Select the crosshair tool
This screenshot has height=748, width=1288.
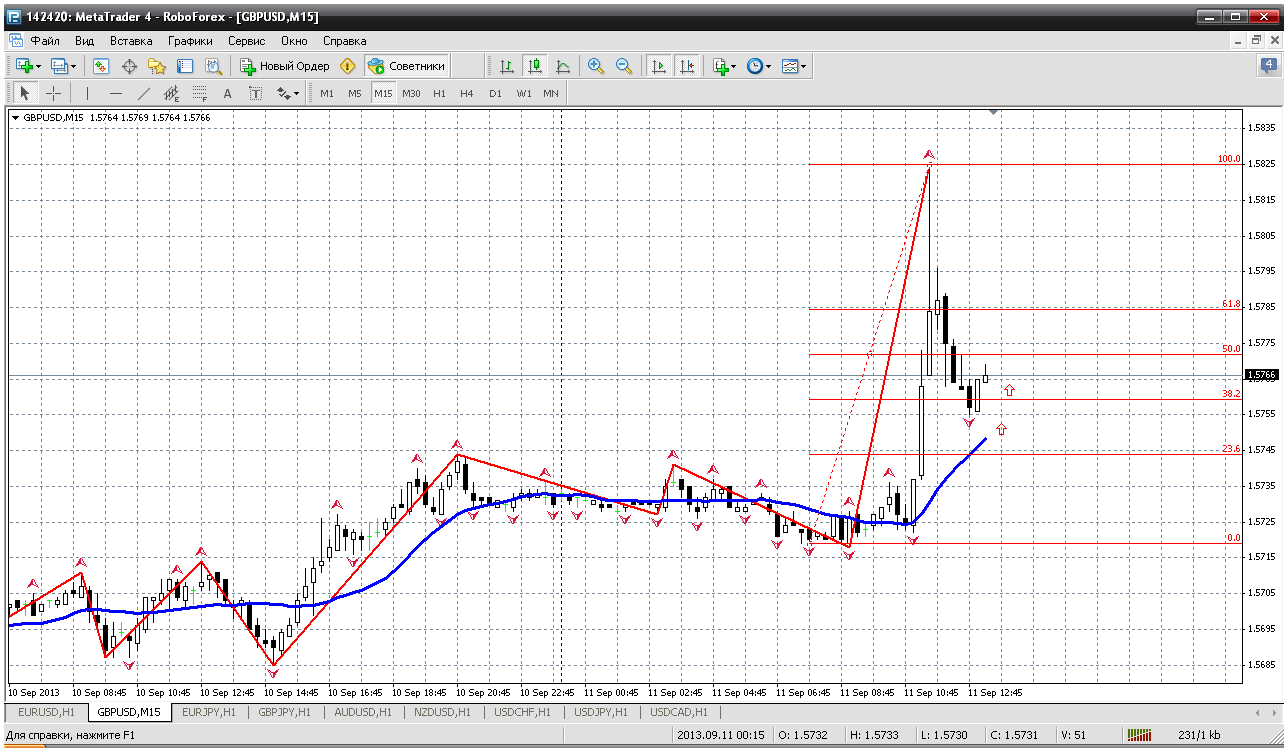(x=53, y=93)
